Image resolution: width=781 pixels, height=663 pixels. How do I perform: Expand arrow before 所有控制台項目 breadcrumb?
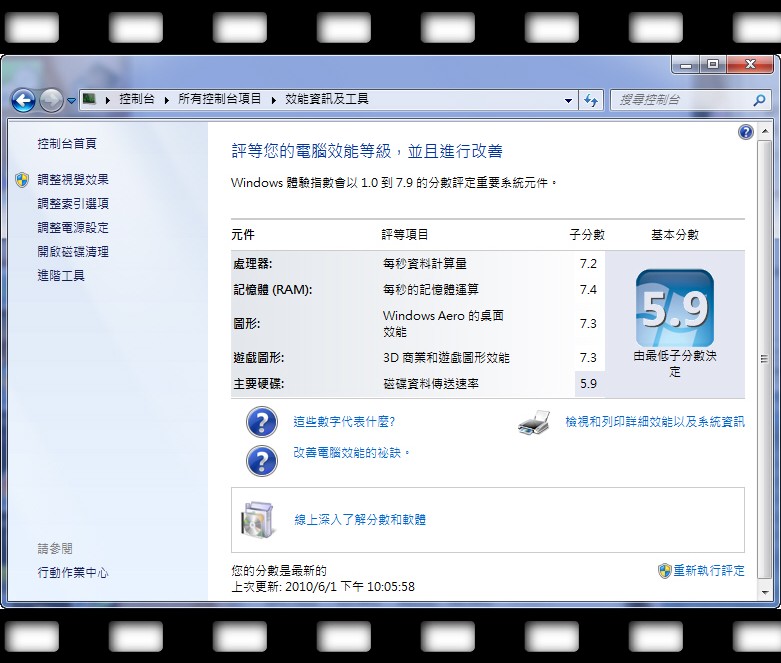pyautogui.click(x=167, y=100)
